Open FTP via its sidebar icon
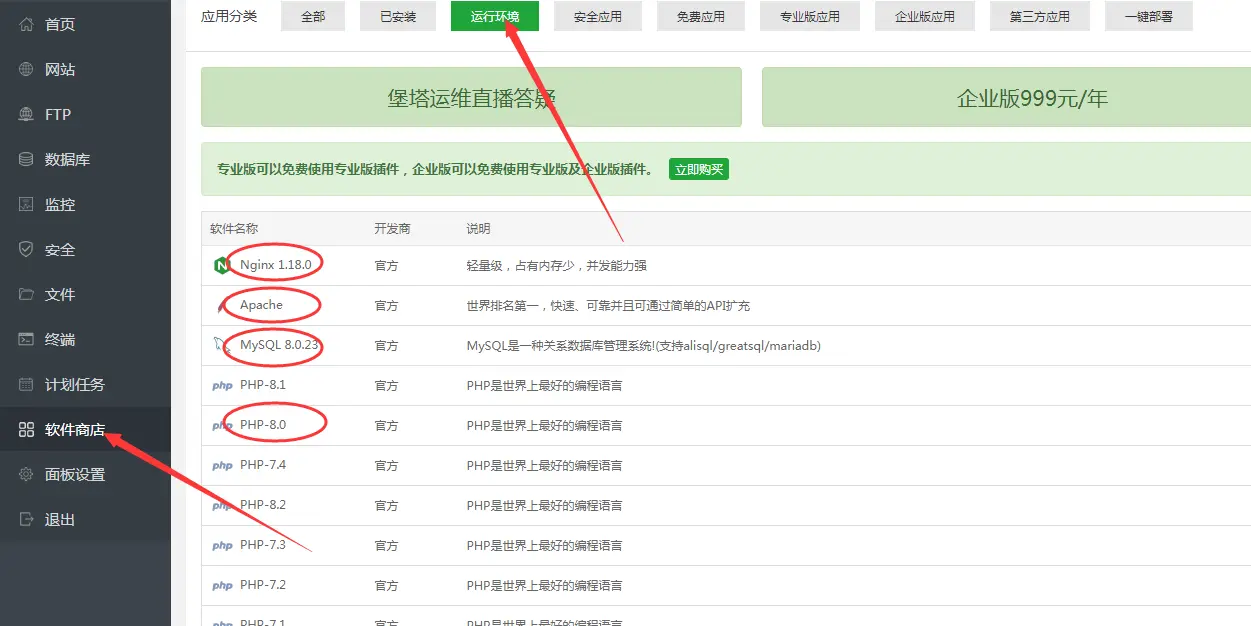Screen dimensions: 1251x626 point(27,114)
